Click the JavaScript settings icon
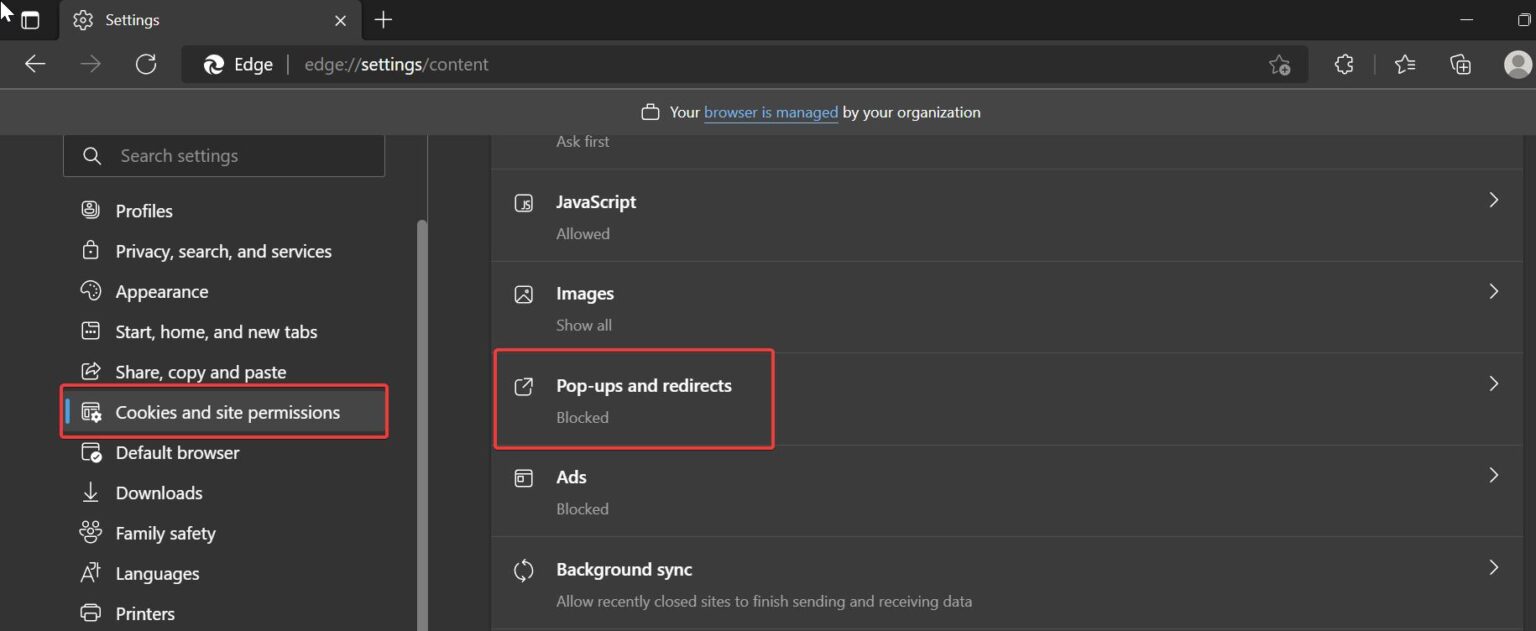Viewport: 1536px width, 631px height. [523, 202]
